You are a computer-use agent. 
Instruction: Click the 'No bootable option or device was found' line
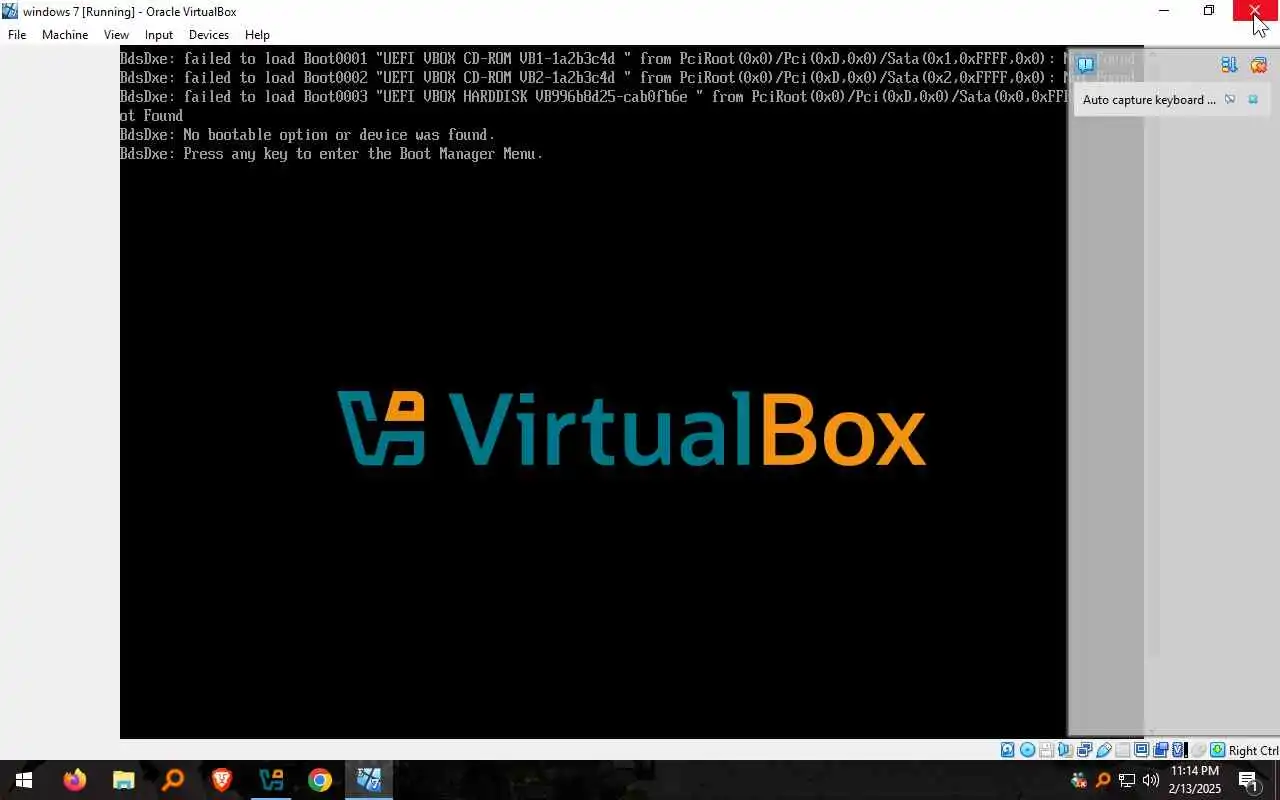coord(307,135)
